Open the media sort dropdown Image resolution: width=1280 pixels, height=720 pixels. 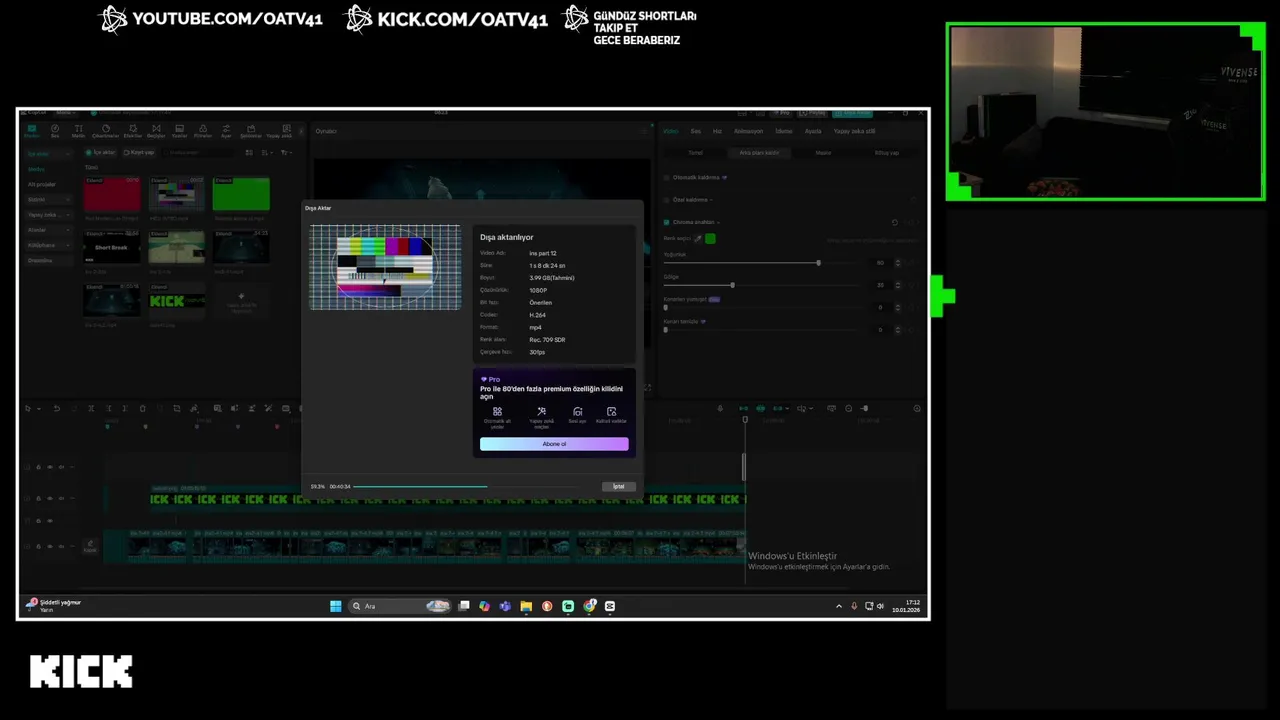[267, 153]
